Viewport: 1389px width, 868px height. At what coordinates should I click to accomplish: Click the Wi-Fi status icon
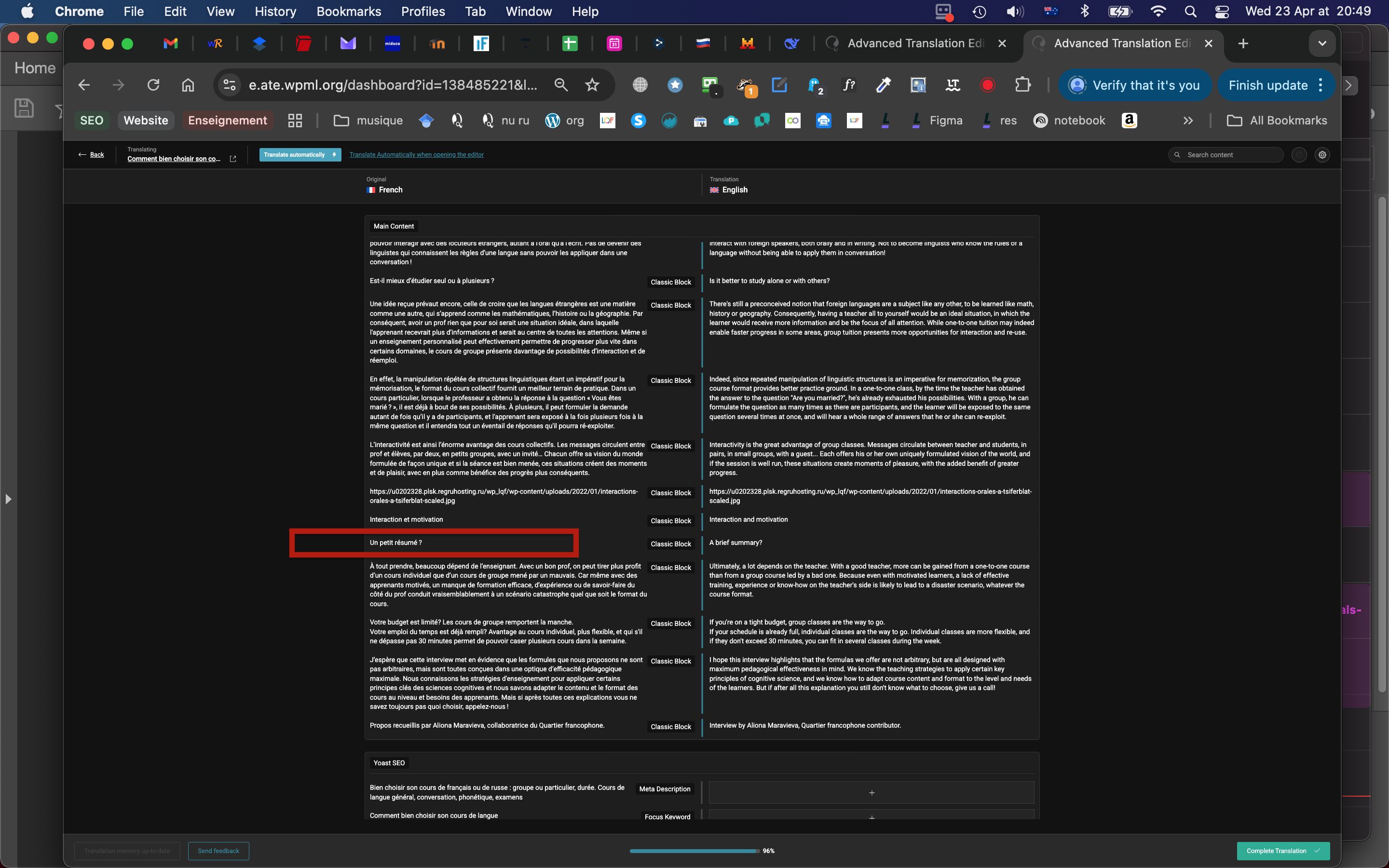(1158, 12)
